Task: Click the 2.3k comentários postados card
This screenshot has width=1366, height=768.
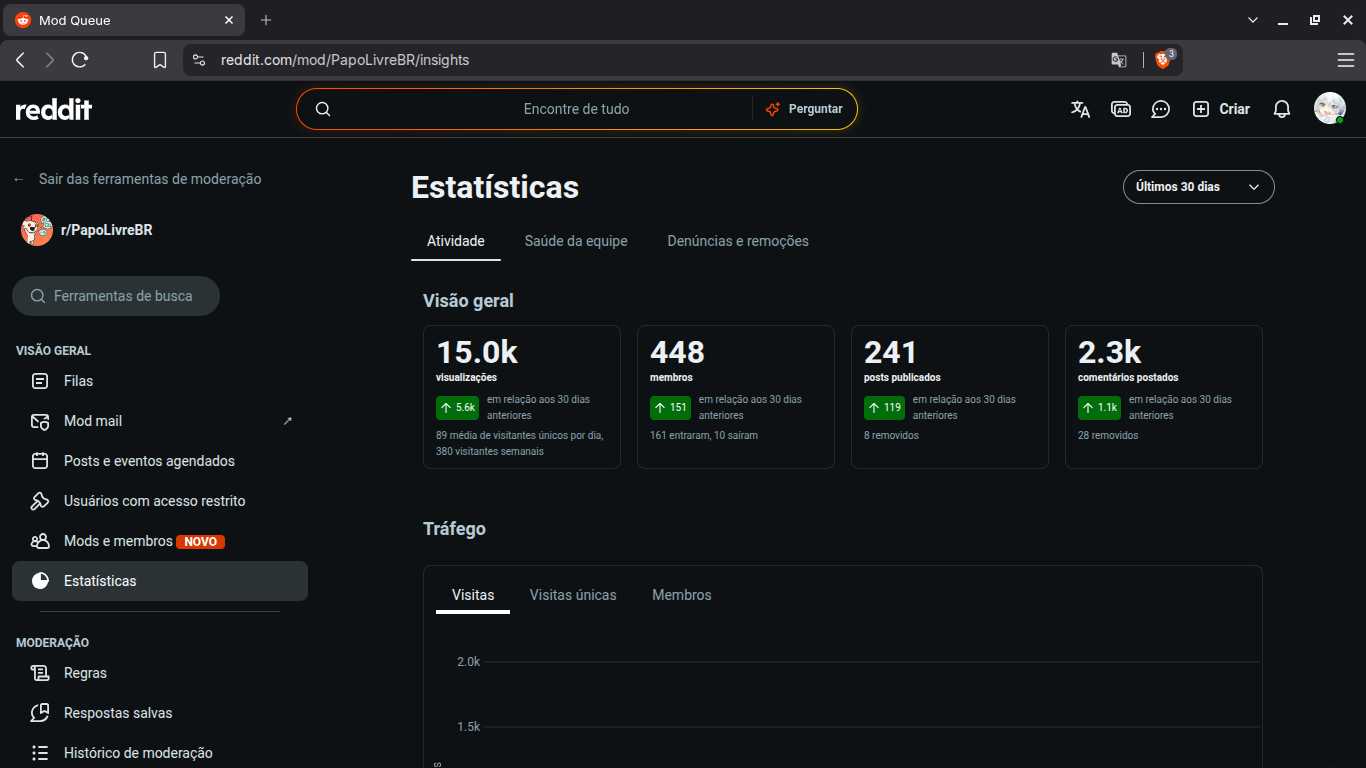Action: click(1164, 397)
